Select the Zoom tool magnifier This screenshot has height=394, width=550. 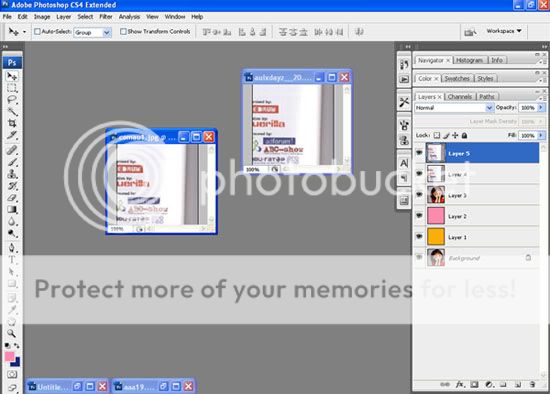click(12, 333)
